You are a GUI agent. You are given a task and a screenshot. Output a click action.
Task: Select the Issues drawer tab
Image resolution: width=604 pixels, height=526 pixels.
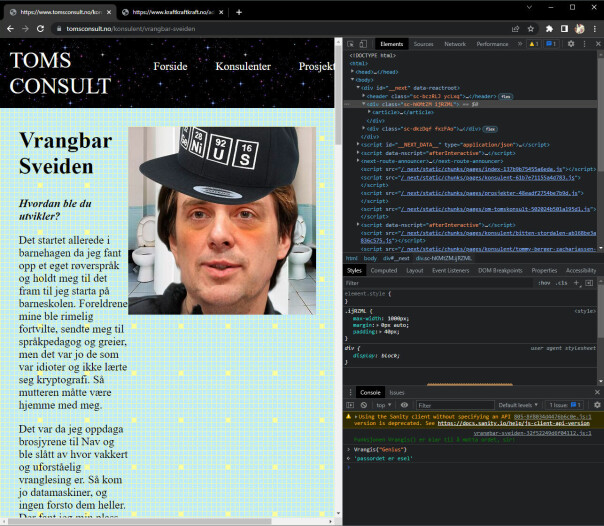tap(397, 392)
